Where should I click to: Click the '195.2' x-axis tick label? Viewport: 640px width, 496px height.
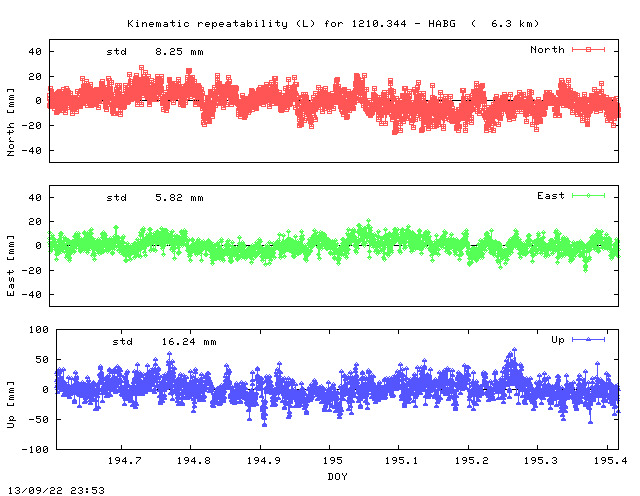coord(472,460)
